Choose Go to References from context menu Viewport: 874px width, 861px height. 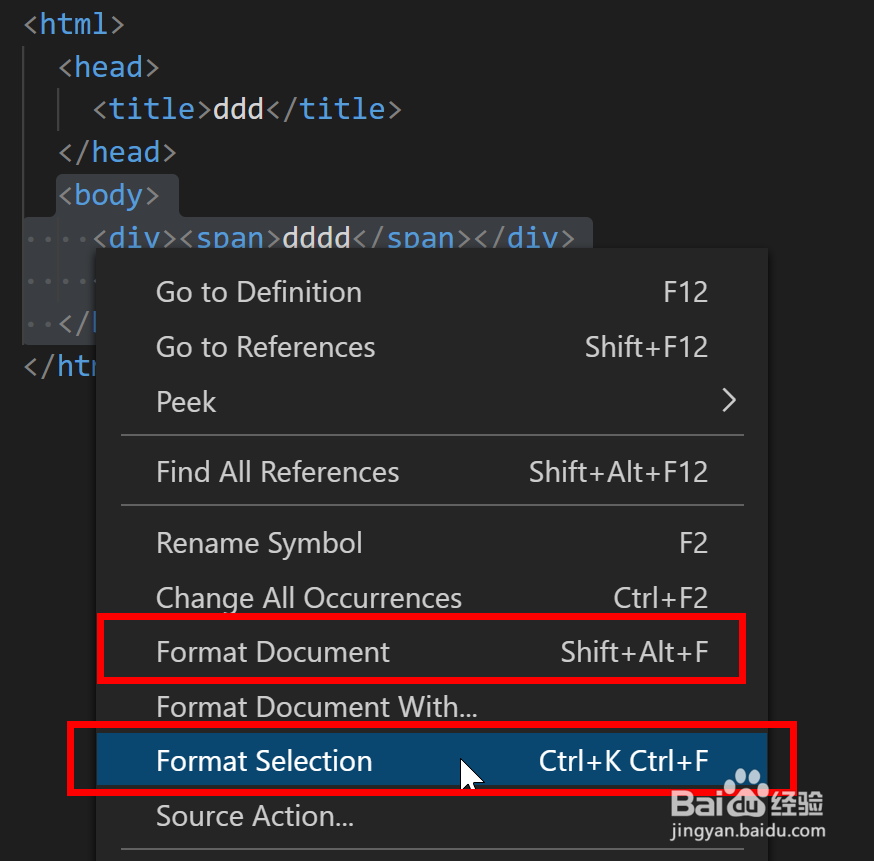coord(432,347)
